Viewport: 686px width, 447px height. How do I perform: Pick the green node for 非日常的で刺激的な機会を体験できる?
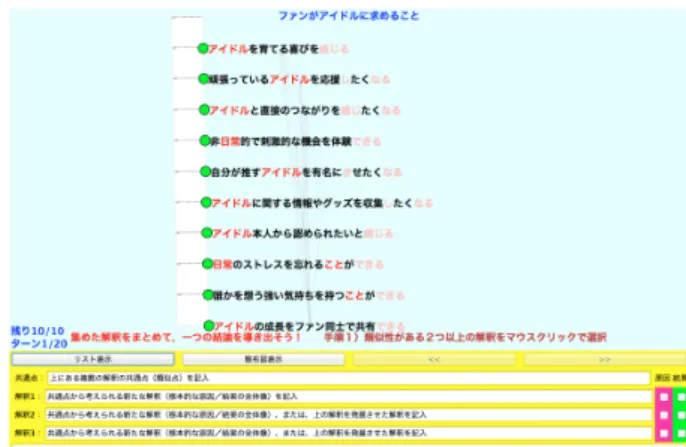point(205,140)
